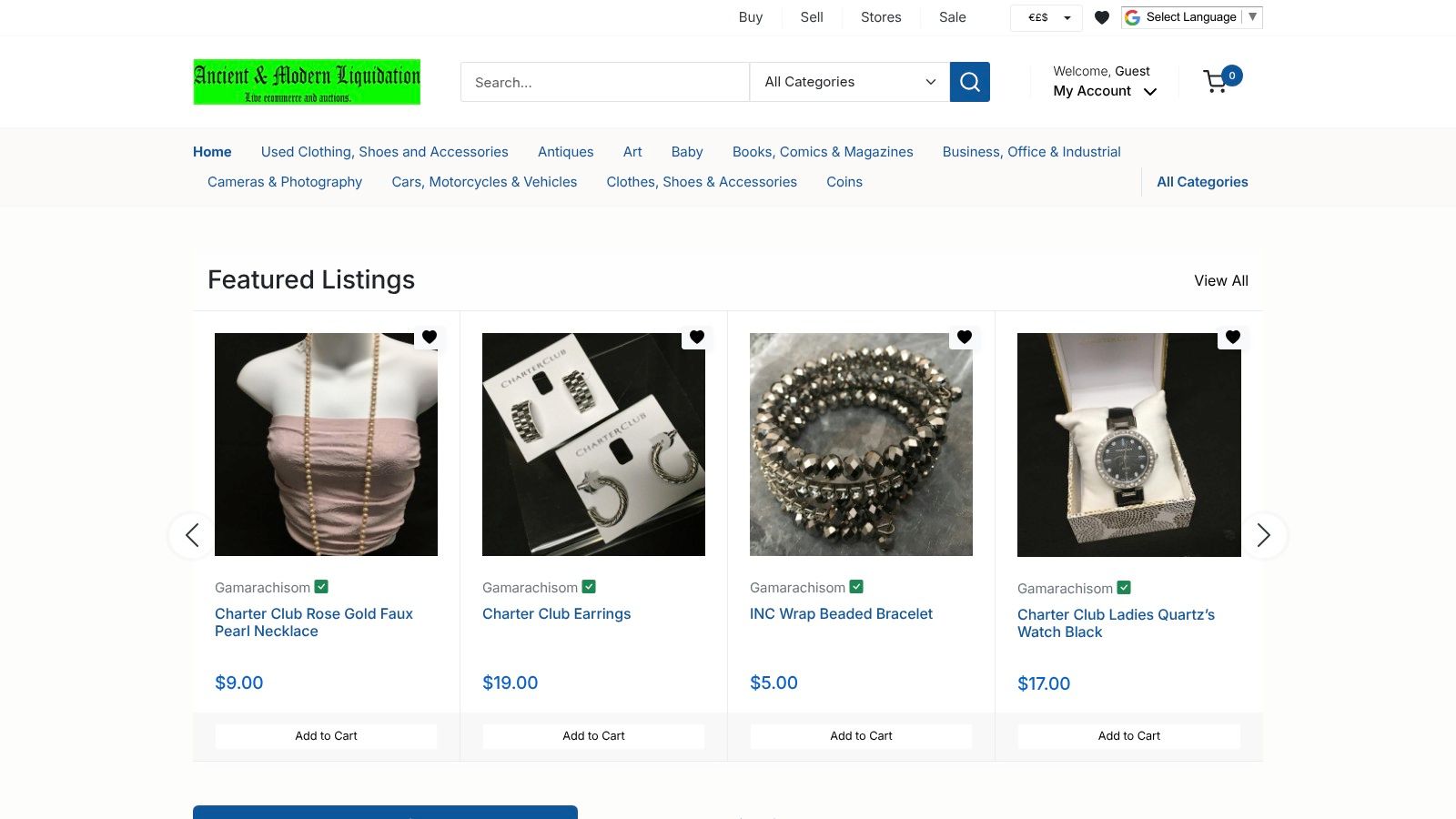This screenshot has height=819, width=1456.
Task: Open the currency selector dropdown
Action: tap(1046, 17)
